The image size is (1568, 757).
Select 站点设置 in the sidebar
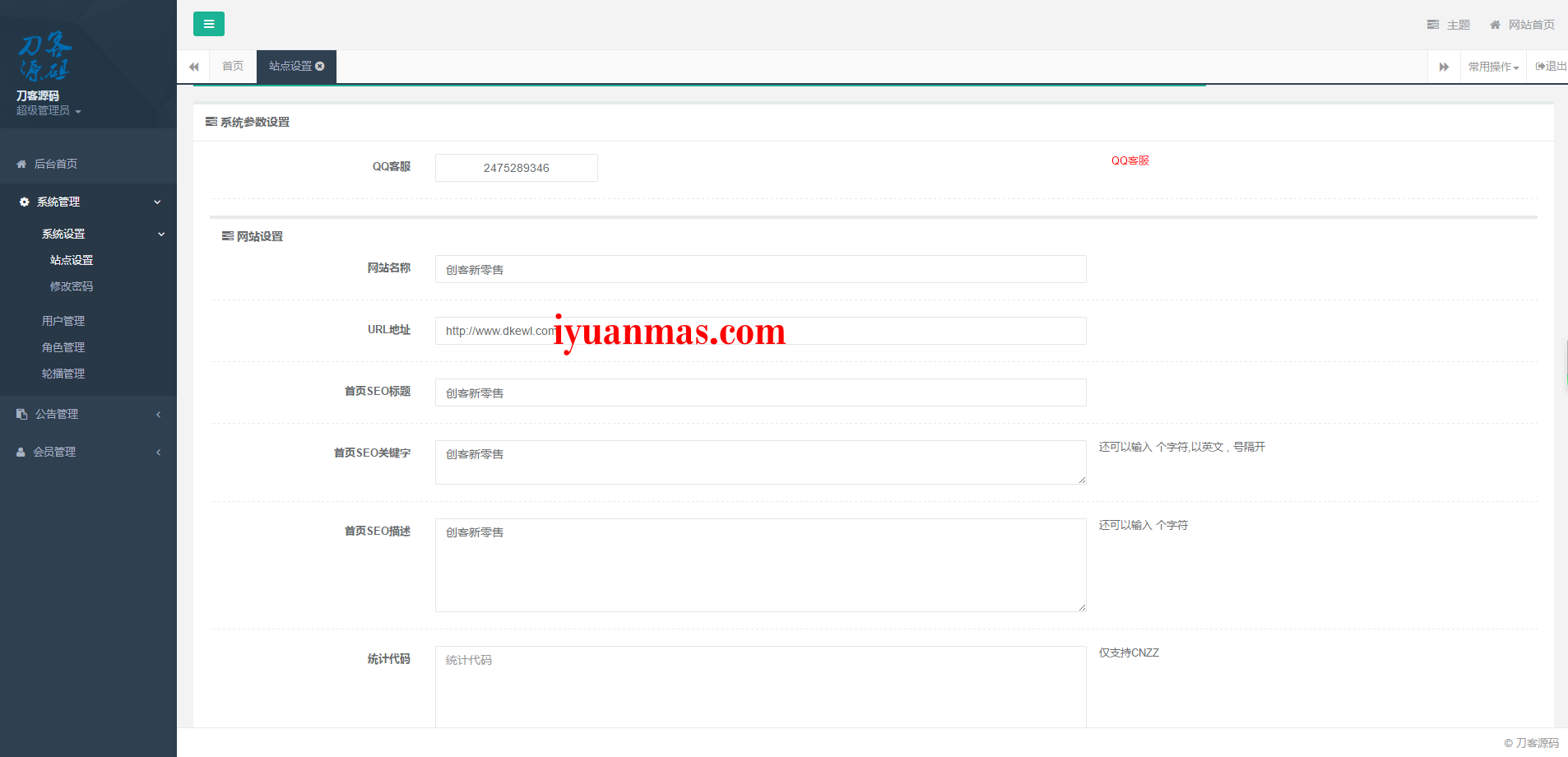[x=72, y=260]
